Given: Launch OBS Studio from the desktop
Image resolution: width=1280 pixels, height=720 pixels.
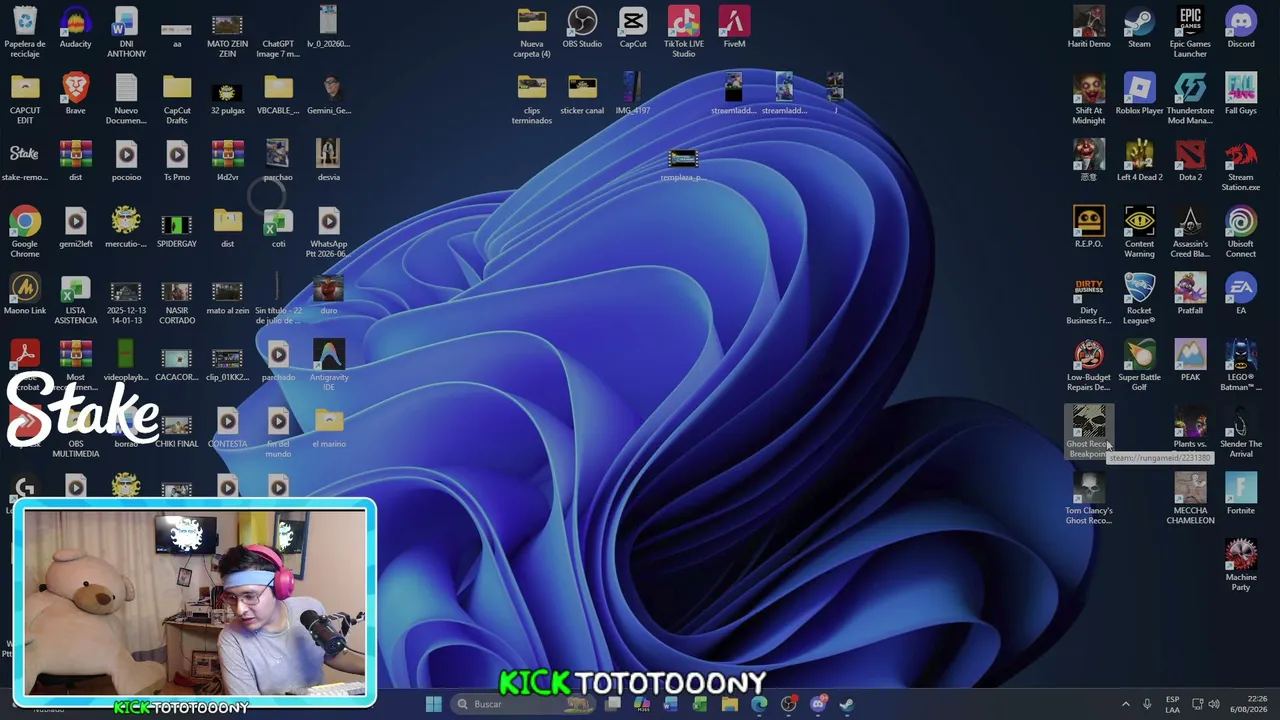Looking at the screenshot, I should tap(582, 27).
